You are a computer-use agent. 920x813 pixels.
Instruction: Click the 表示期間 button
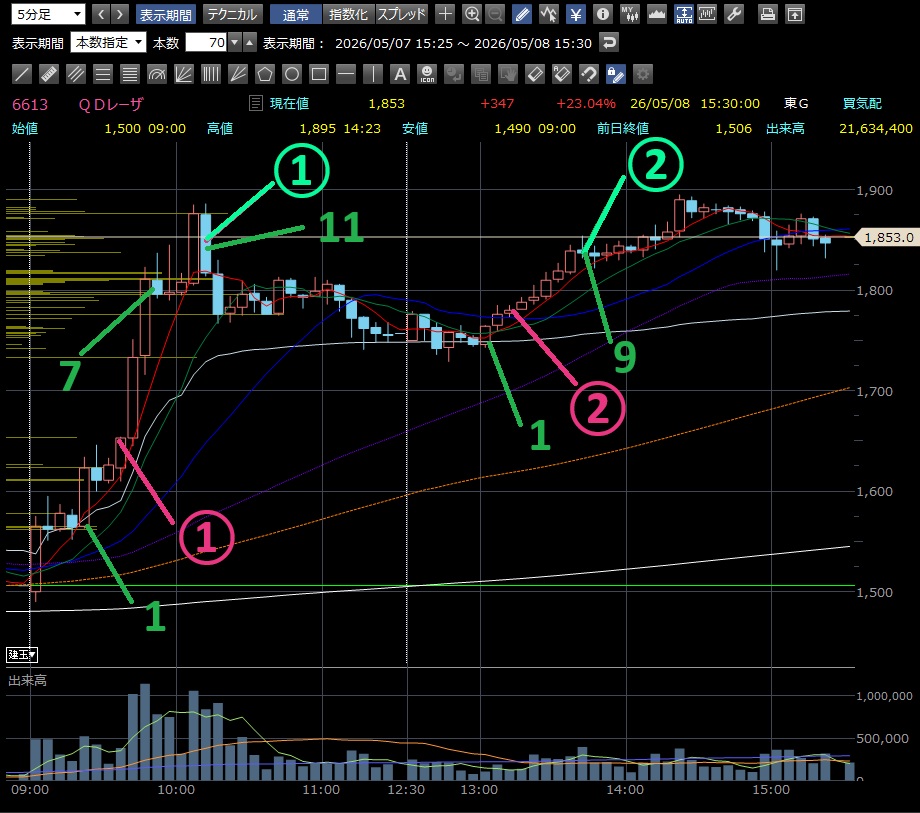(x=166, y=14)
